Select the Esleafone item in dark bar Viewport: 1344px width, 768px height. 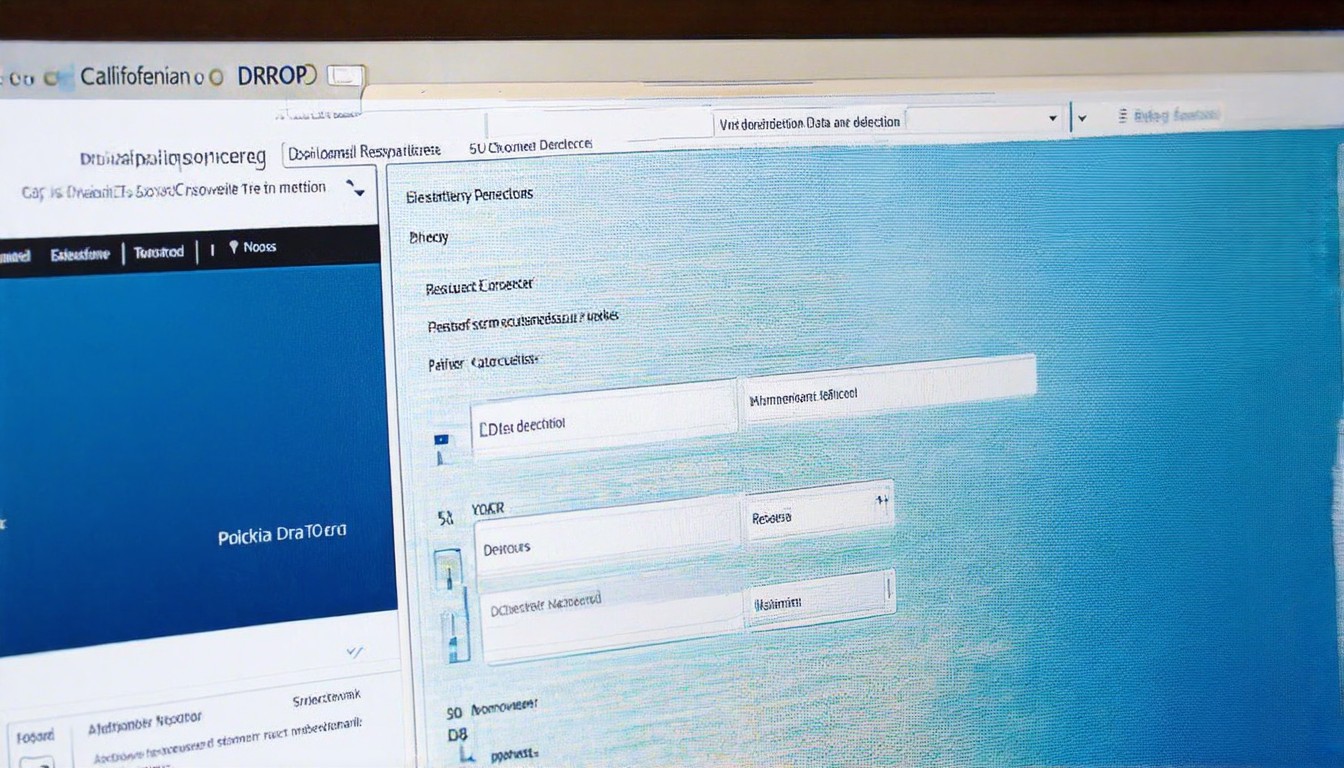point(80,254)
